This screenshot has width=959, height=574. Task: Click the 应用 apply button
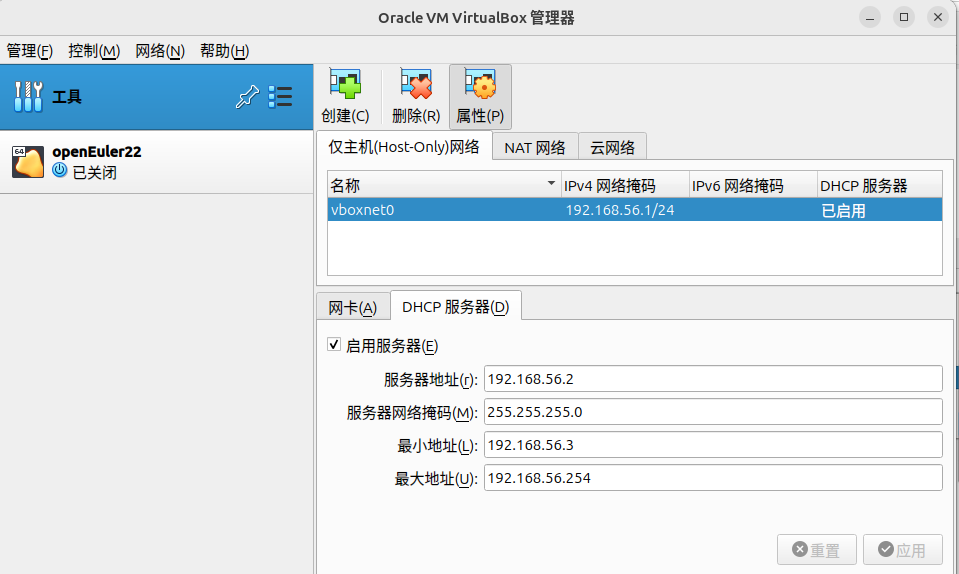(902, 550)
